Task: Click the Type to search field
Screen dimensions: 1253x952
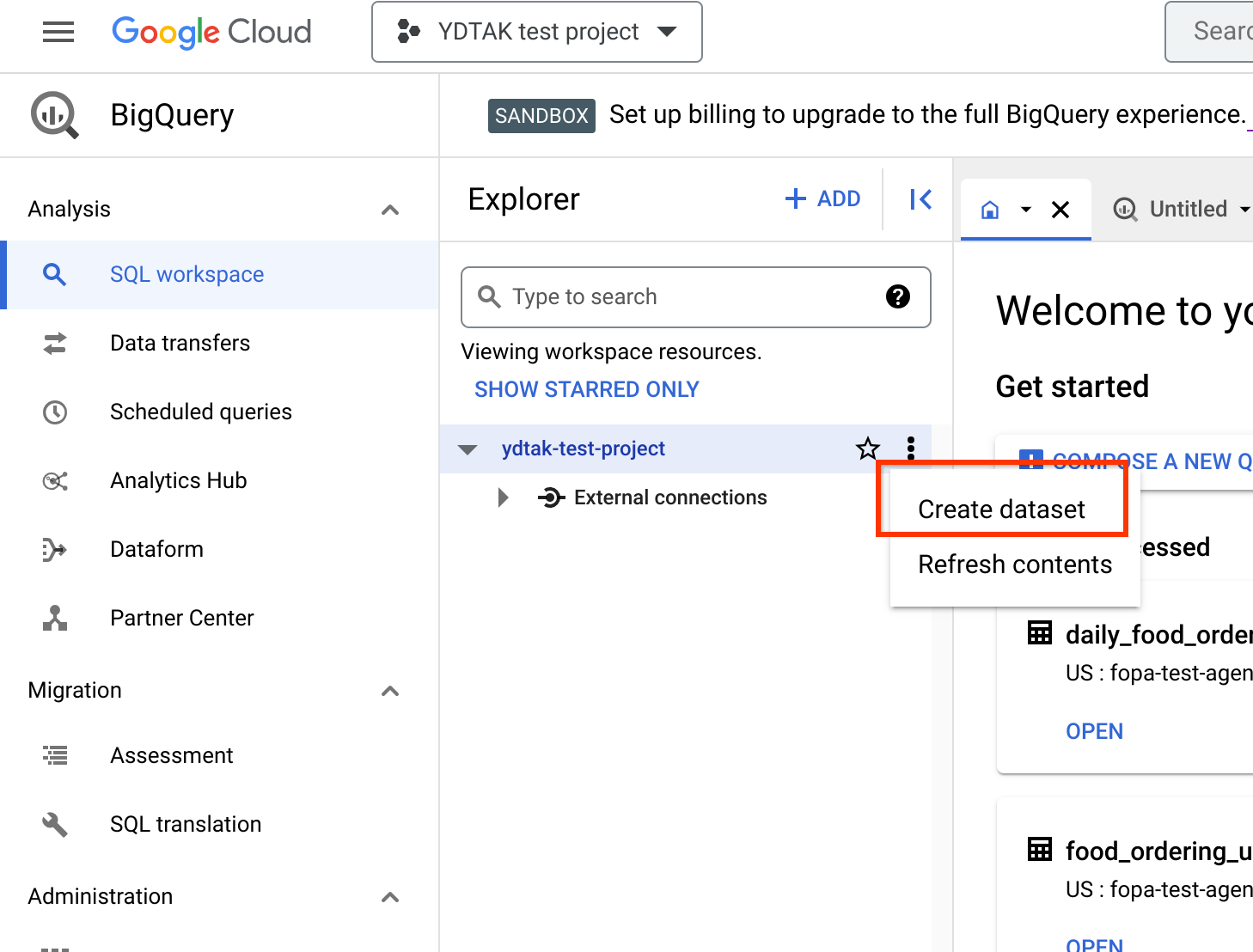Action: tap(696, 297)
